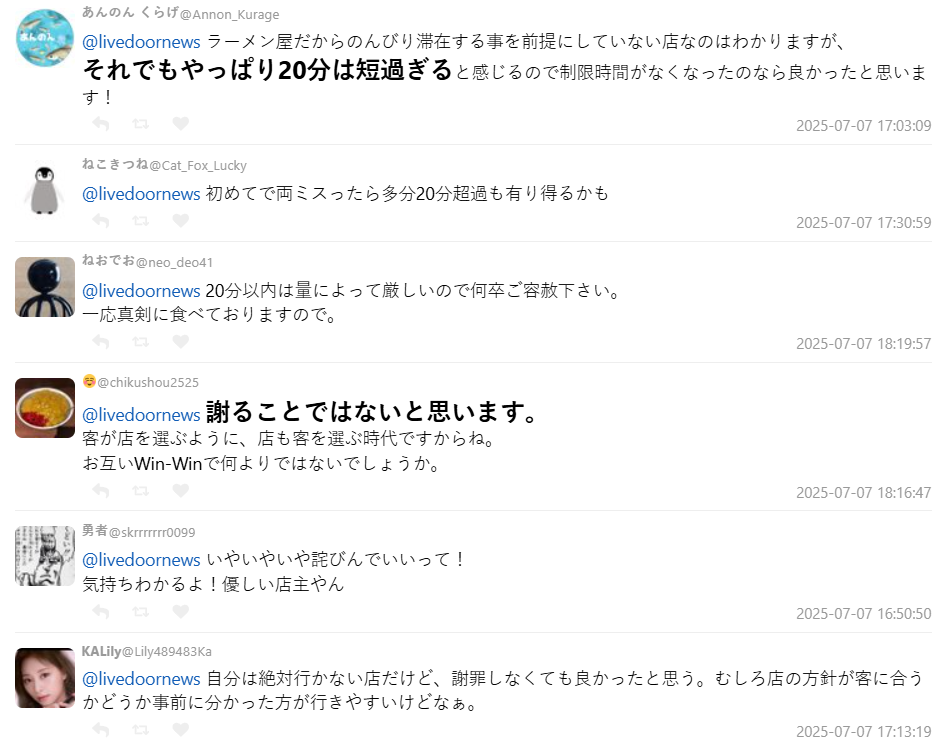This screenshot has width=936, height=749.
Task: Open the Annon_Kurage fish avatar
Action: 45,37
